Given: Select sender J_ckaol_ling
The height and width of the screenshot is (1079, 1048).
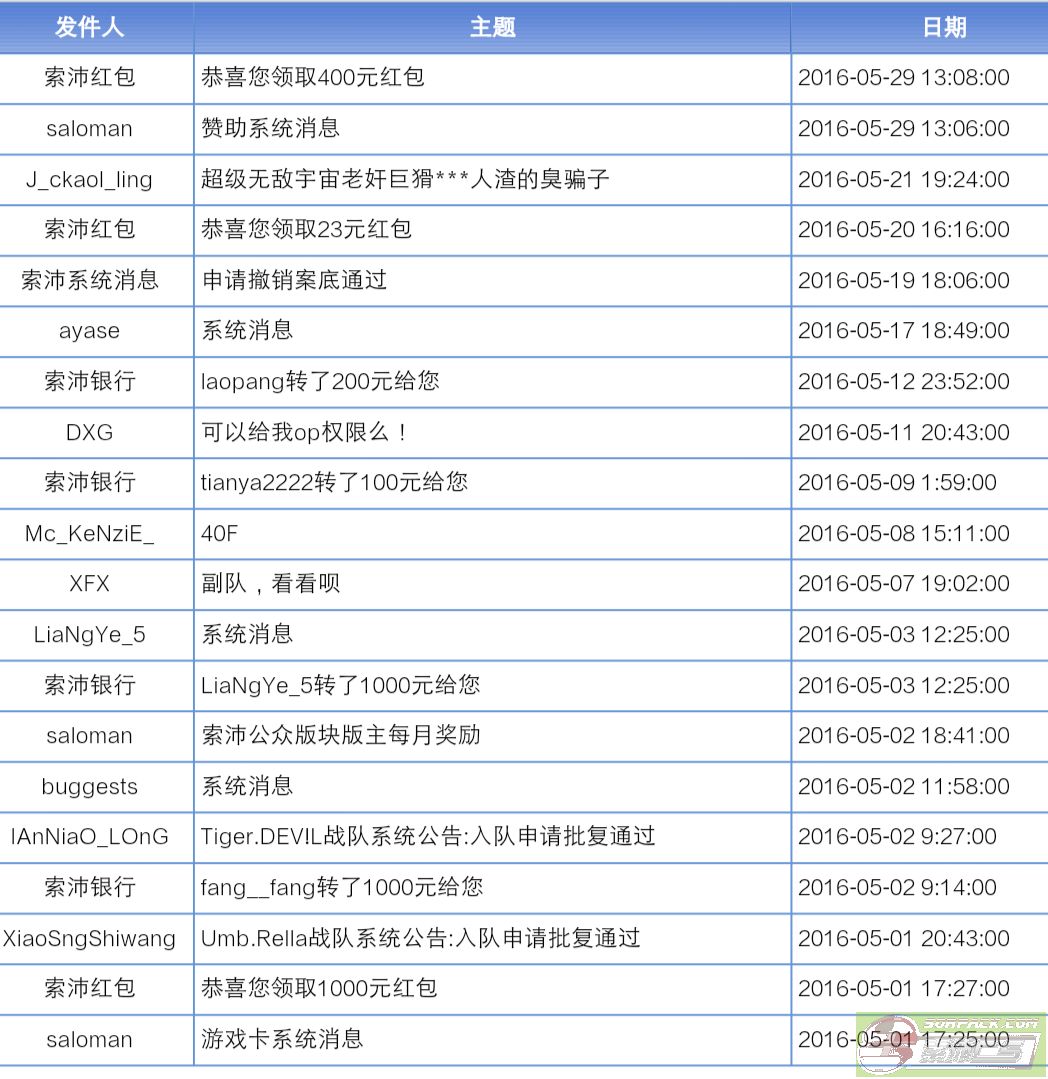Looking at the screenshot, I should click(89, 180).
